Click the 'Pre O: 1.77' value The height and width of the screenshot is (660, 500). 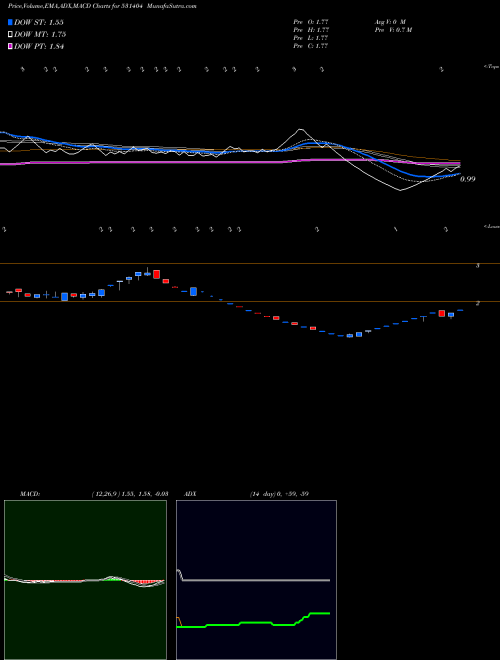311,22
